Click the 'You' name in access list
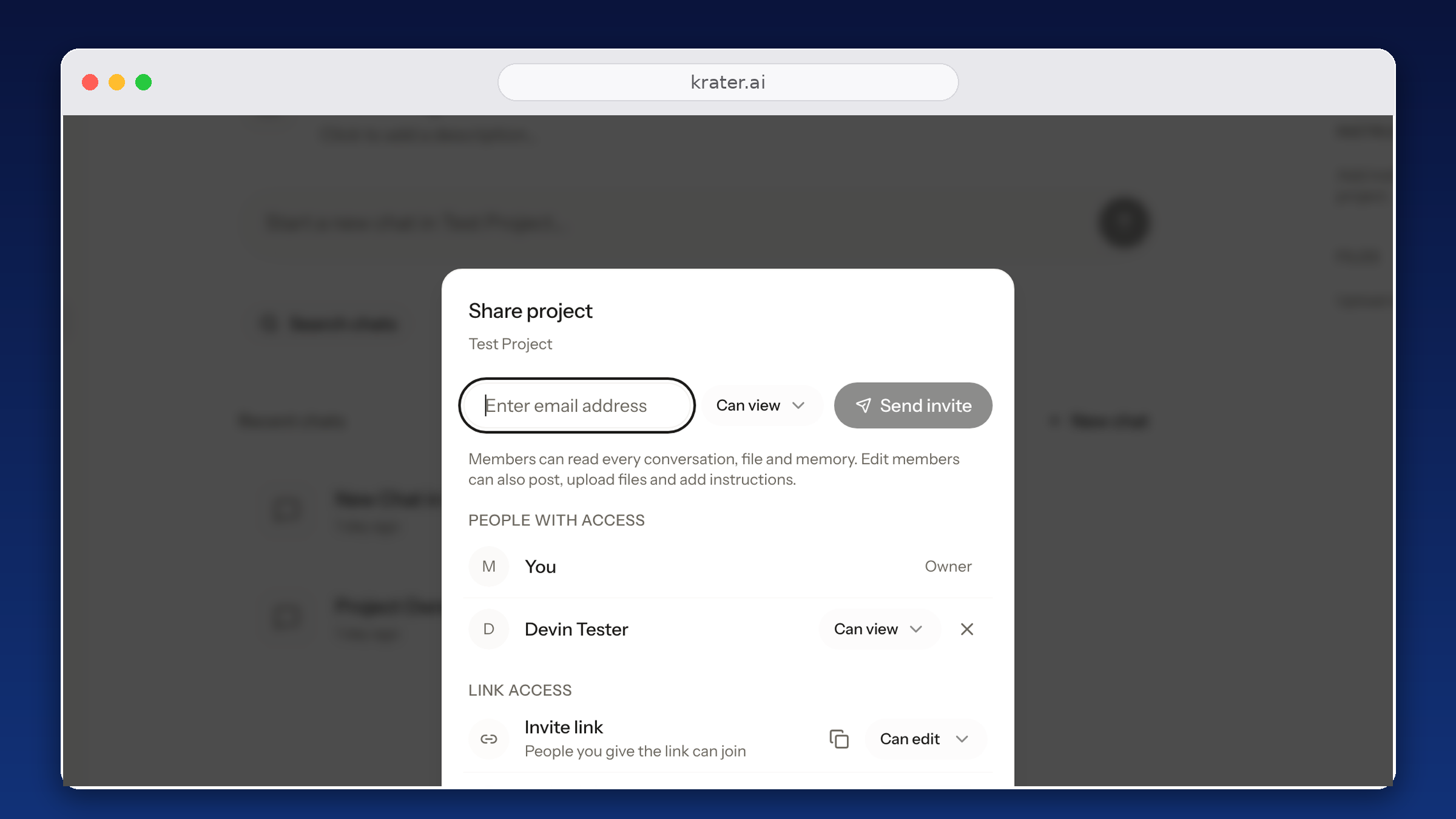1456x819 pixels. 541,567
